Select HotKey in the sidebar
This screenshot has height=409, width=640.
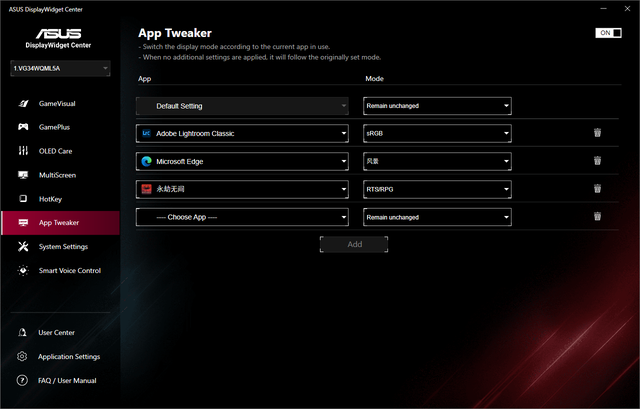(60, 199)
